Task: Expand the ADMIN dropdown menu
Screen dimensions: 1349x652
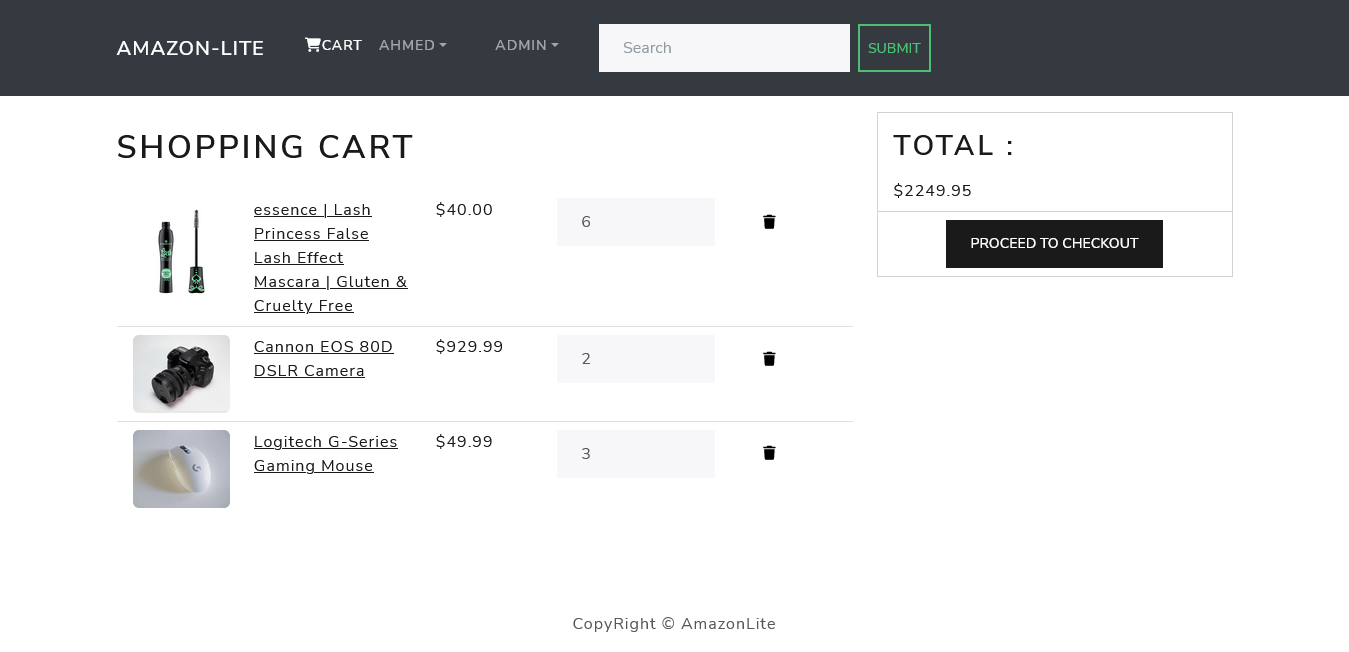Action: [527, 45]
